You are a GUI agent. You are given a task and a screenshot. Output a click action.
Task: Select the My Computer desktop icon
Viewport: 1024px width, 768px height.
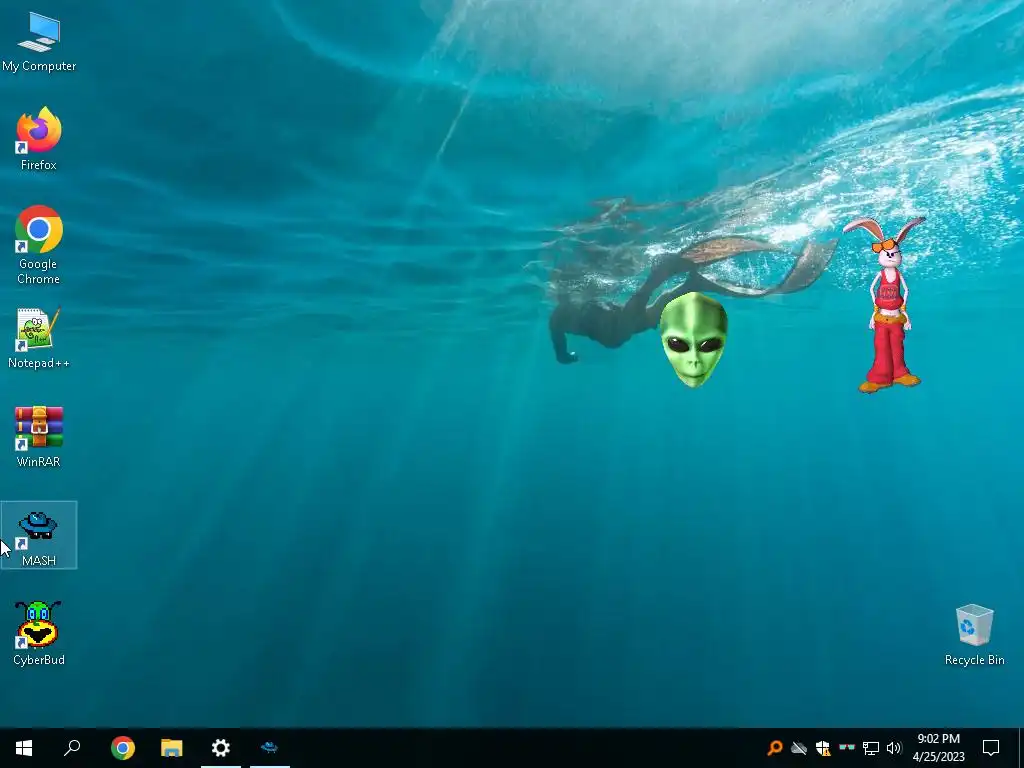39,42
